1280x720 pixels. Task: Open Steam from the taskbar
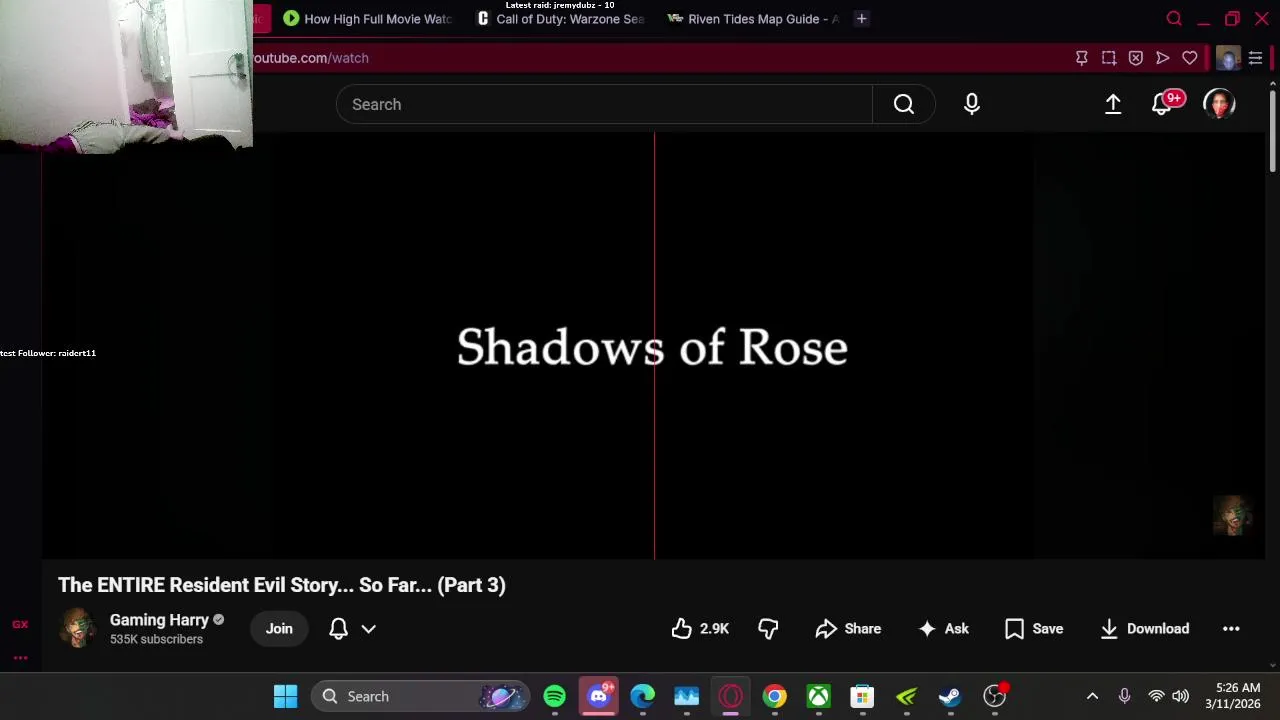click(949, 696)
